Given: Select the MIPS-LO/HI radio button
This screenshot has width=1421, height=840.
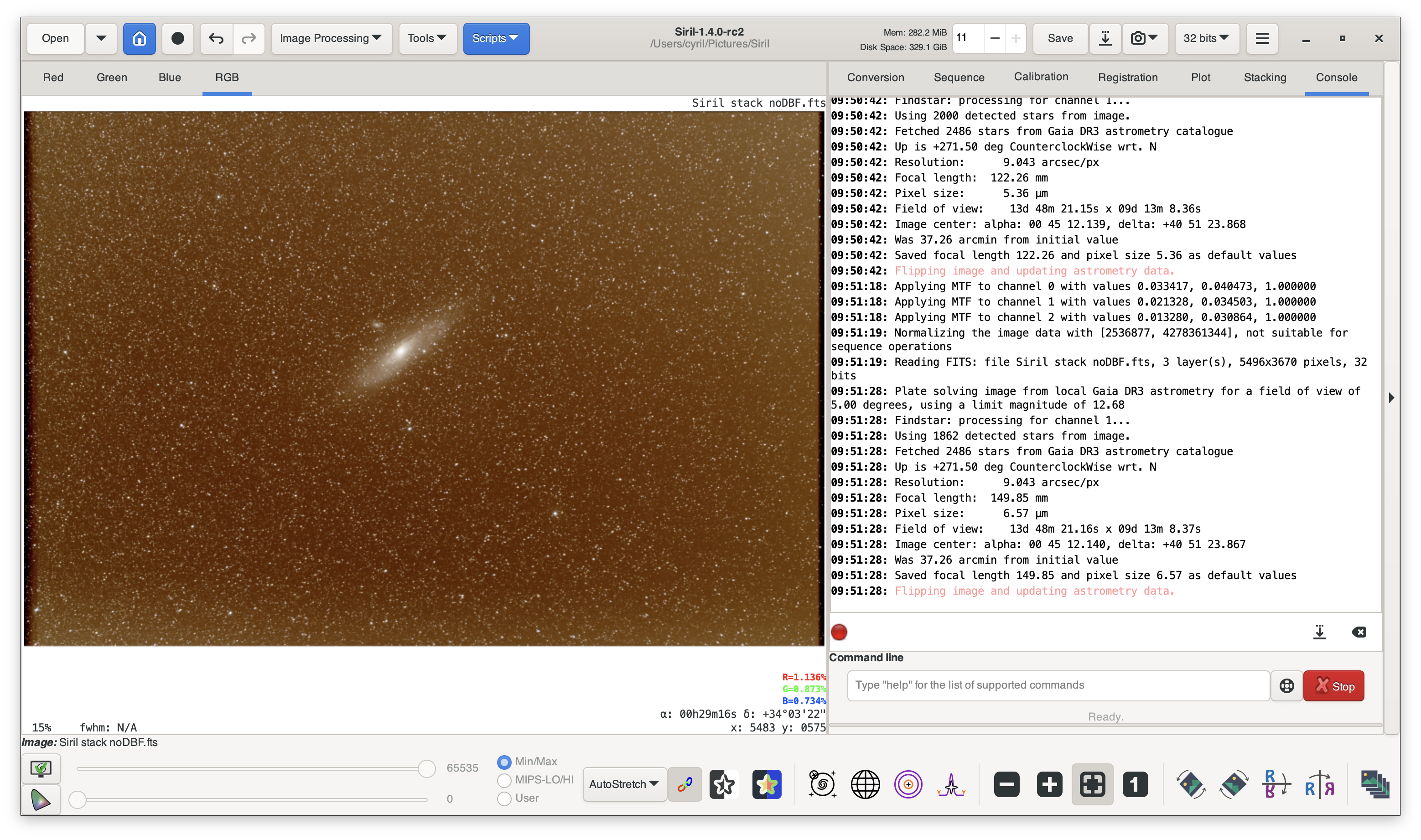Looking at the screenshot, I should pyautogui.click(x=504, y=780).
